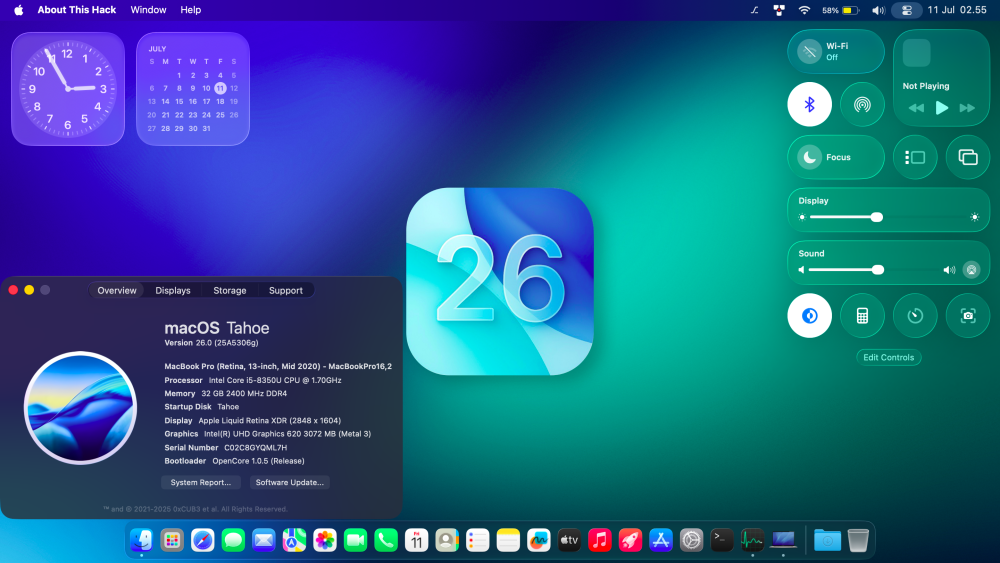Skip to next track in Now Playing
This screenshot has width=1000, height=563.
[967, 108]
